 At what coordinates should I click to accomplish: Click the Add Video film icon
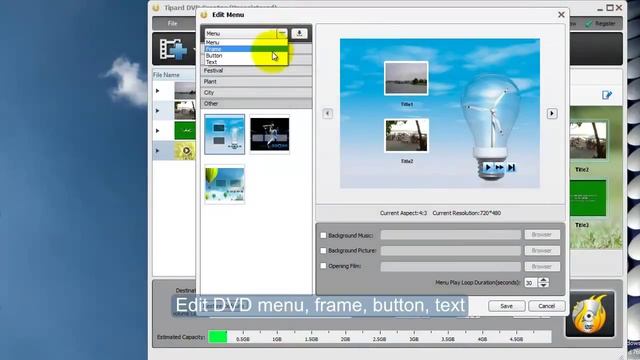[x=173, y=49]
